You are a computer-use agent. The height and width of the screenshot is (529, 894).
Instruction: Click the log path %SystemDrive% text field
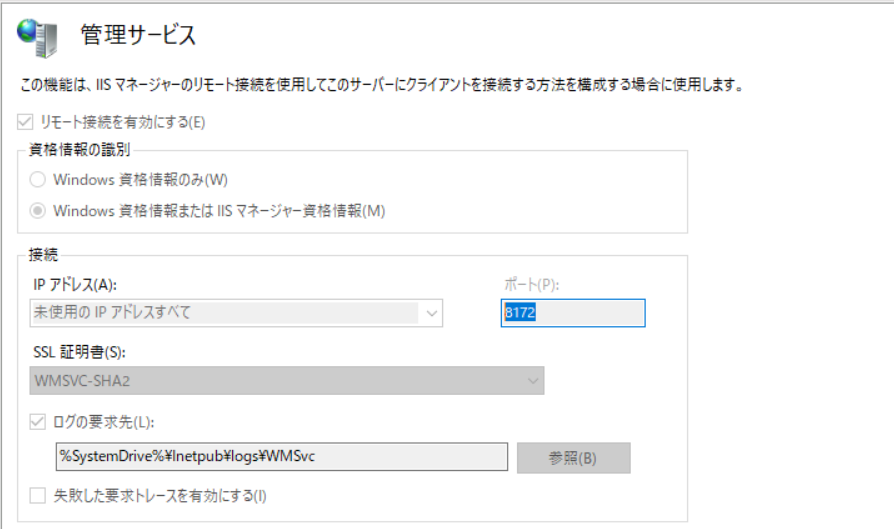pos(282,457)
